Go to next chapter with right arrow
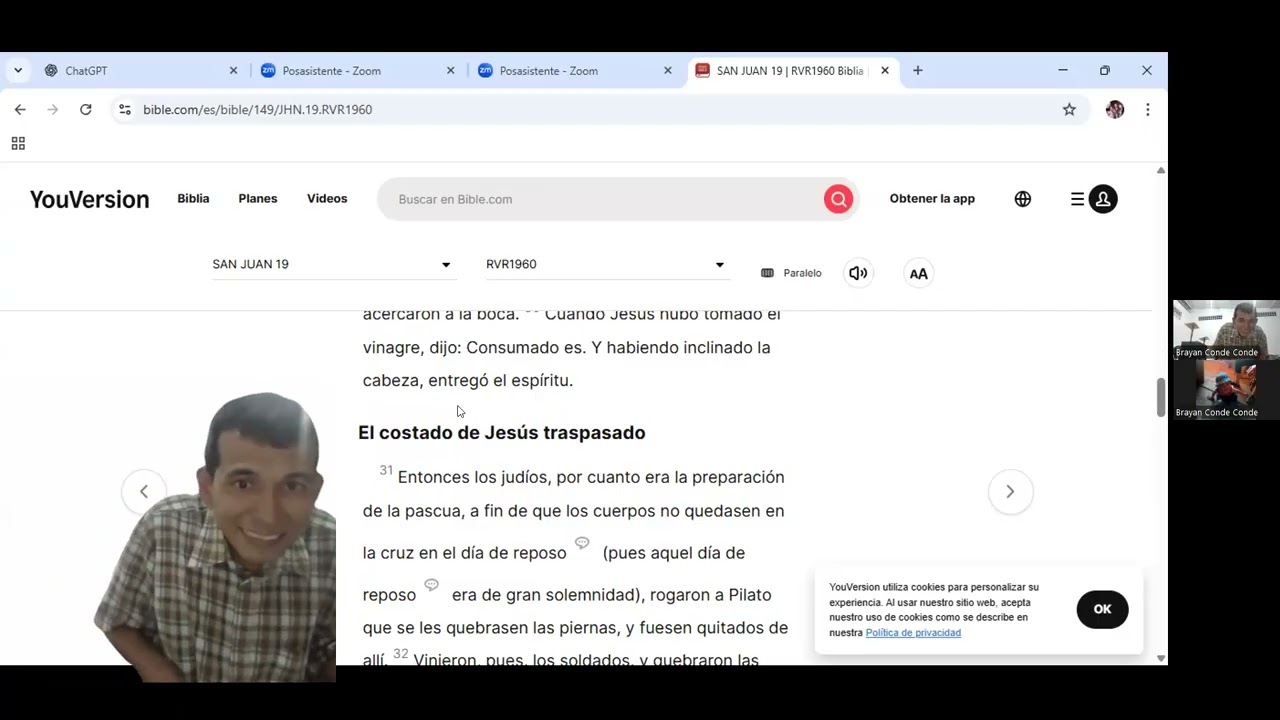The image size is (1280, 720). coord(1010,491)
